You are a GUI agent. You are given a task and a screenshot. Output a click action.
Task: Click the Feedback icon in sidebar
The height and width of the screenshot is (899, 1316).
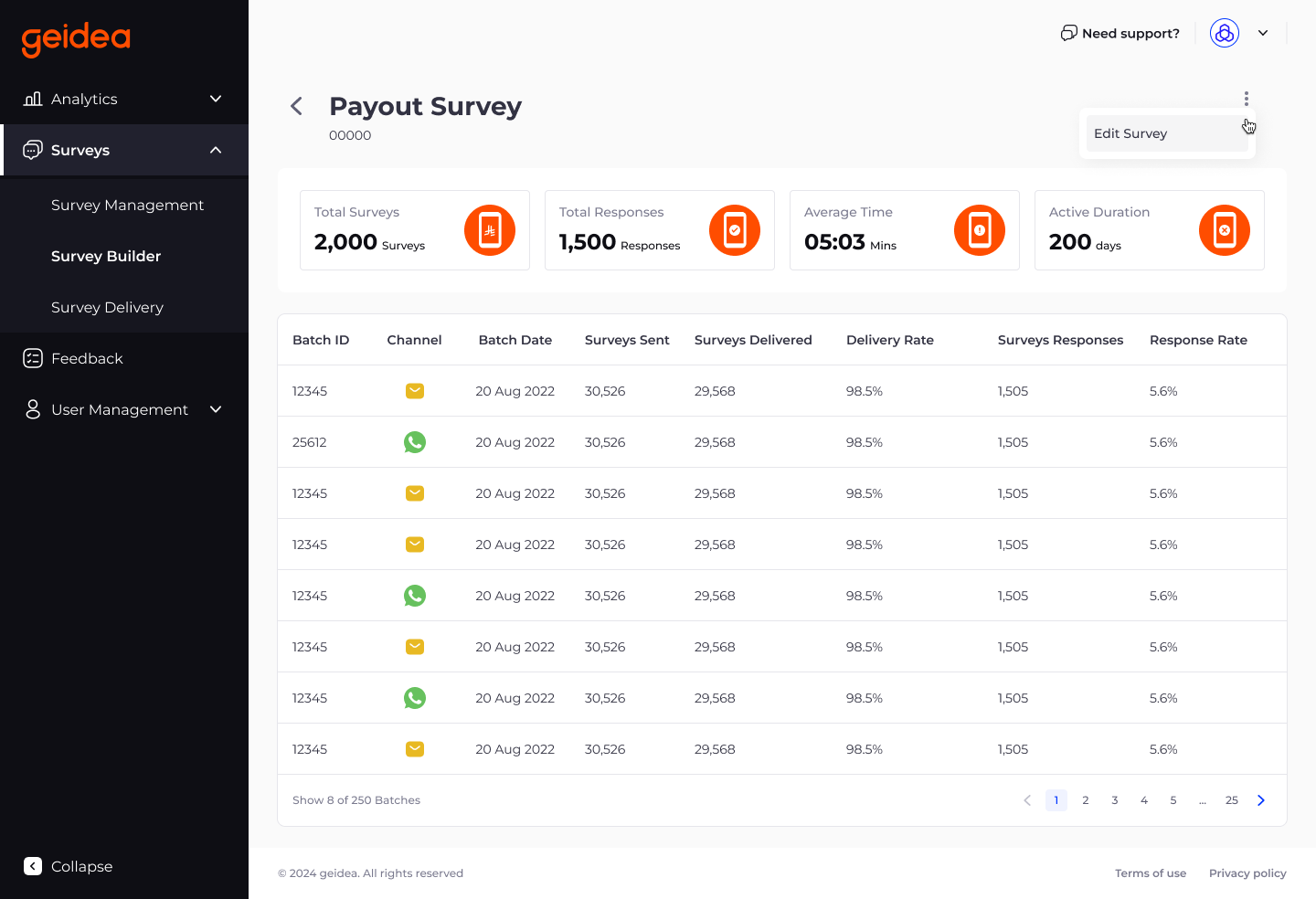(33, 358)
